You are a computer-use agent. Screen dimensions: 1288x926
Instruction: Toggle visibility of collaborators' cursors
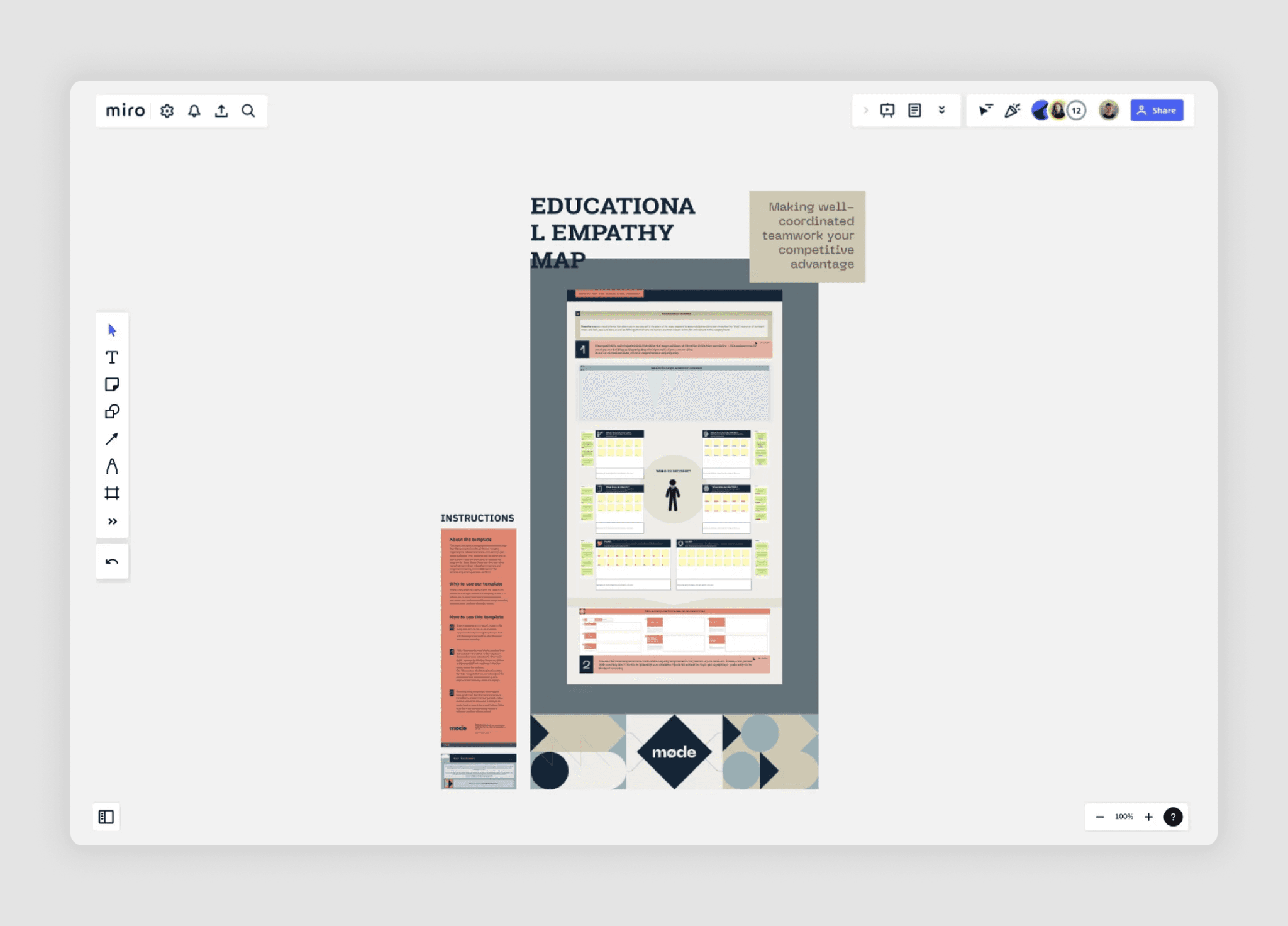click(x=986, y=110)
